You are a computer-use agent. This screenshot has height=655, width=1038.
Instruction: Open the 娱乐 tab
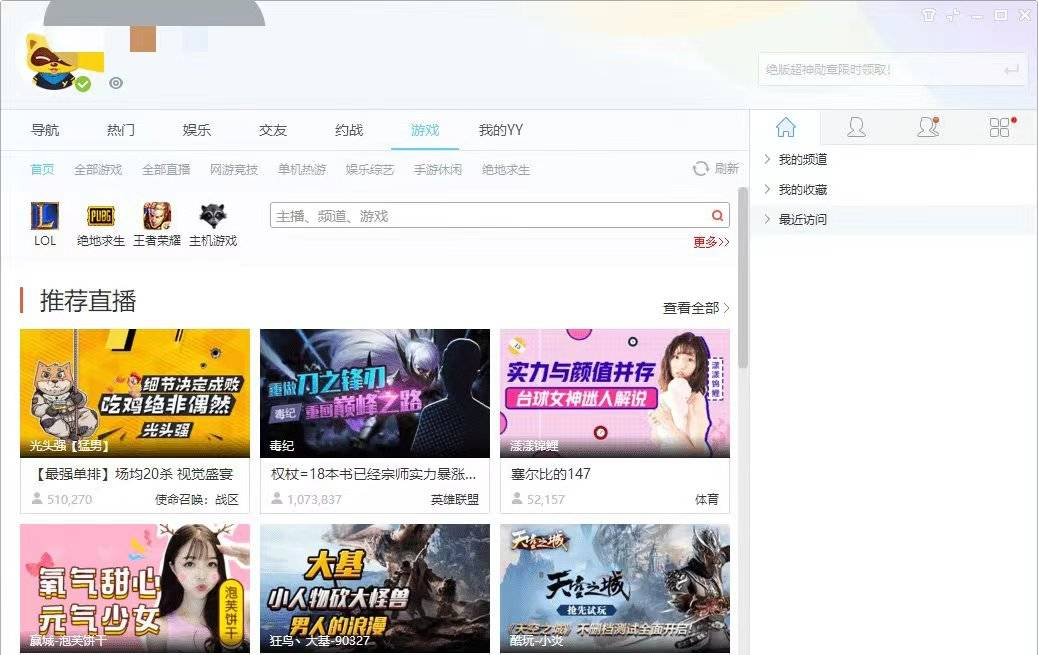197,130
